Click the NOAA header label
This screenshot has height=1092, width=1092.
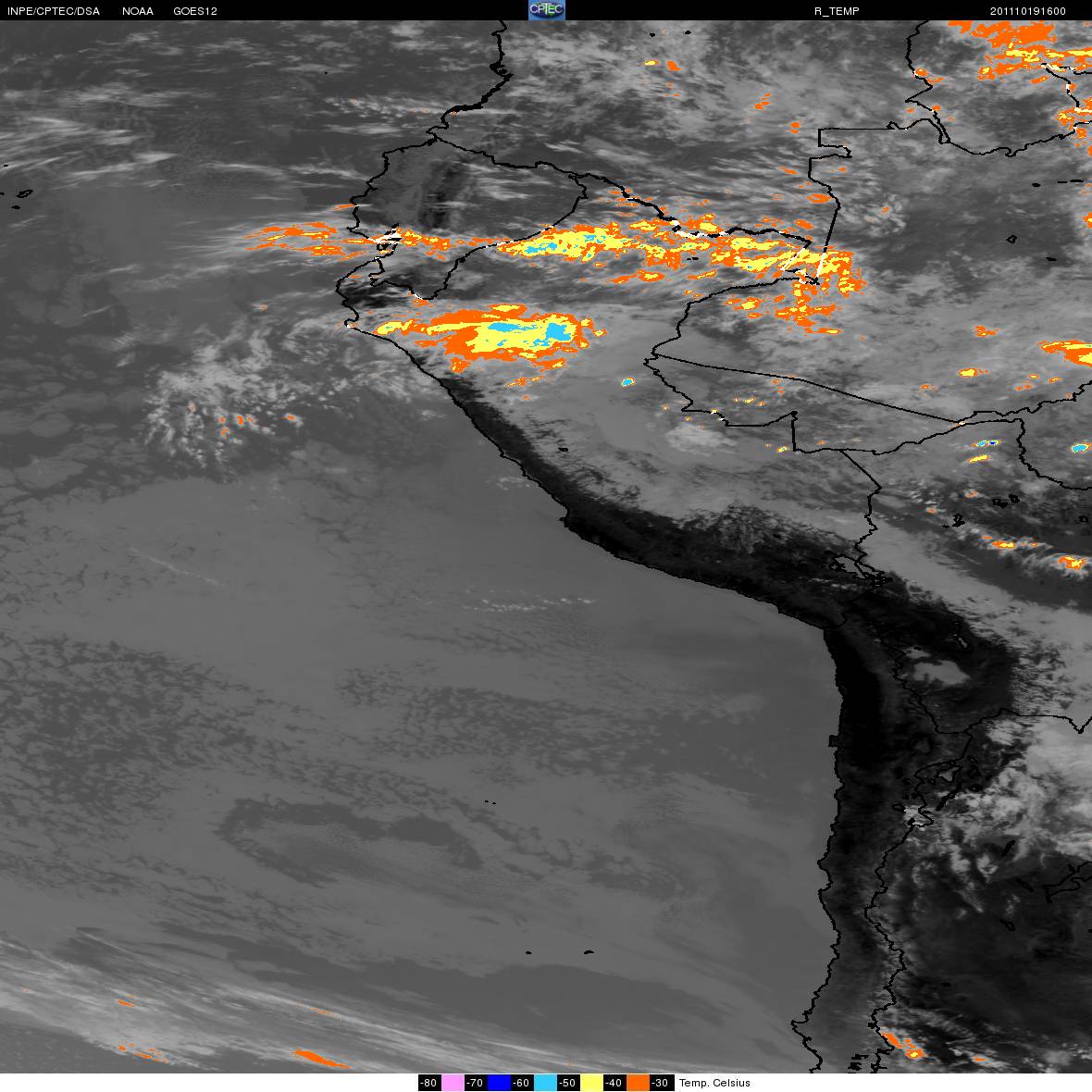click(138, 11)
